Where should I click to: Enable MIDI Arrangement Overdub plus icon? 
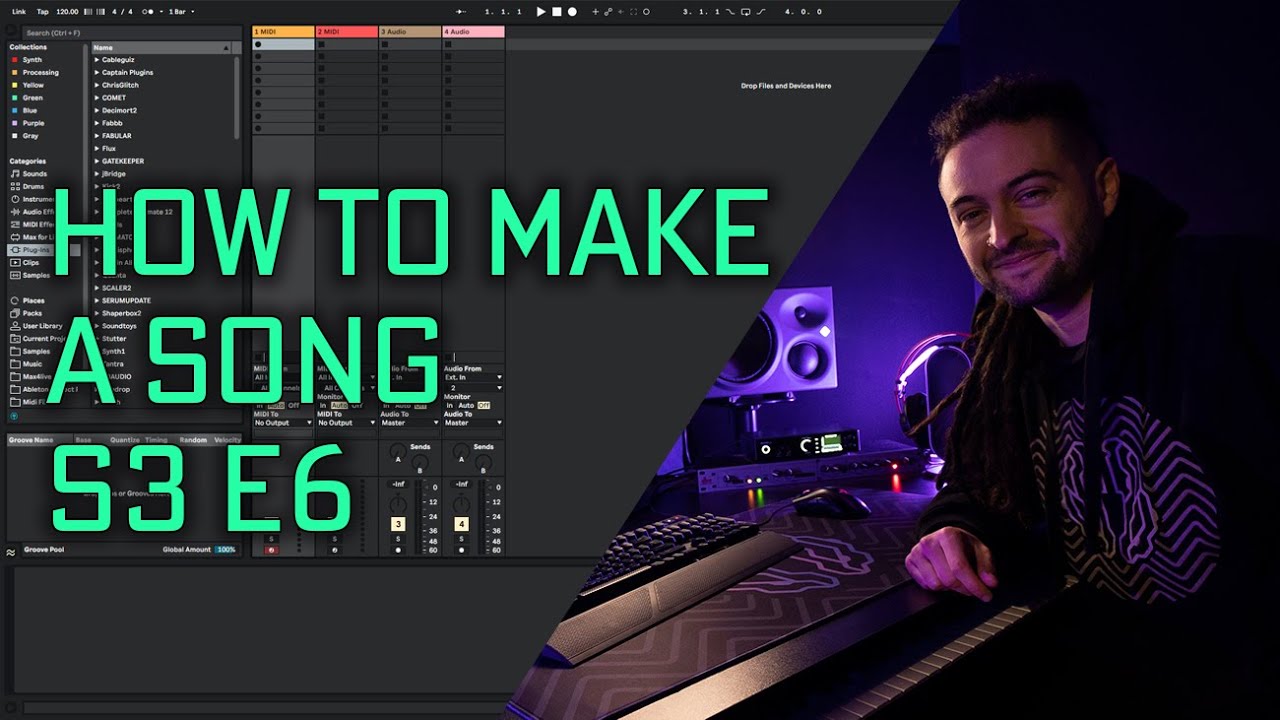pos(596,12)
